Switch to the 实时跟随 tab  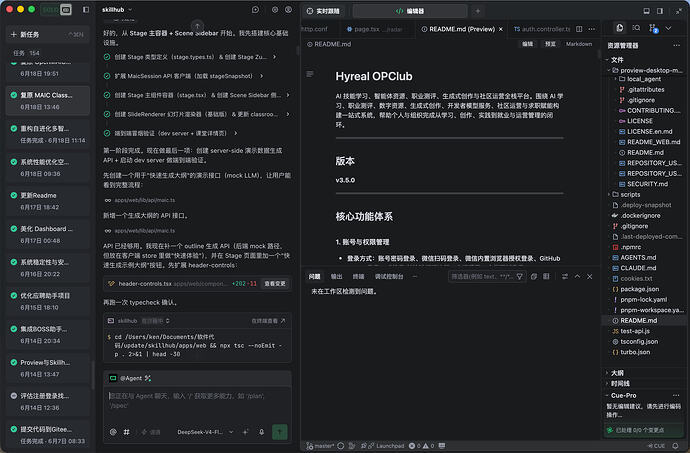click(323, 11)
